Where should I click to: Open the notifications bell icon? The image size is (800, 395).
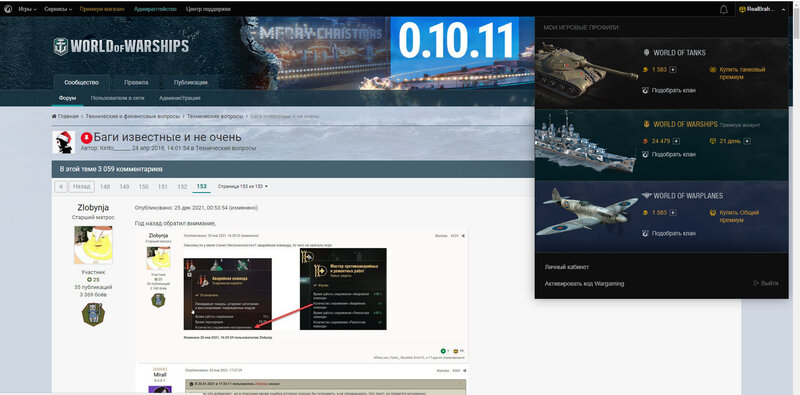tap(723, 9)
